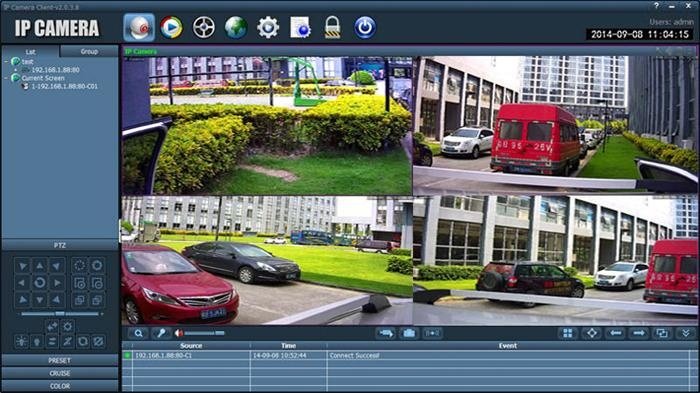Click the key icon below video
This screenshot has height=393, width=700.
(161, 333)
